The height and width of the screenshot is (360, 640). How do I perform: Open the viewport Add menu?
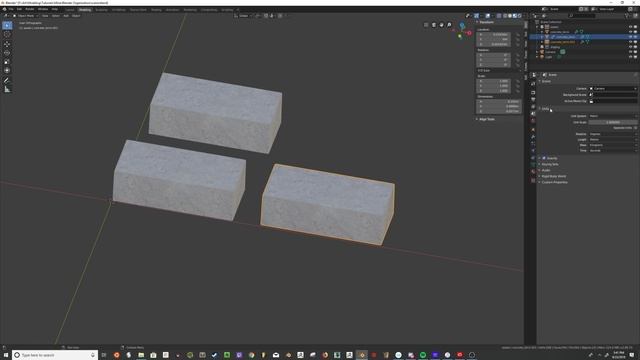[x=66, y=16]
